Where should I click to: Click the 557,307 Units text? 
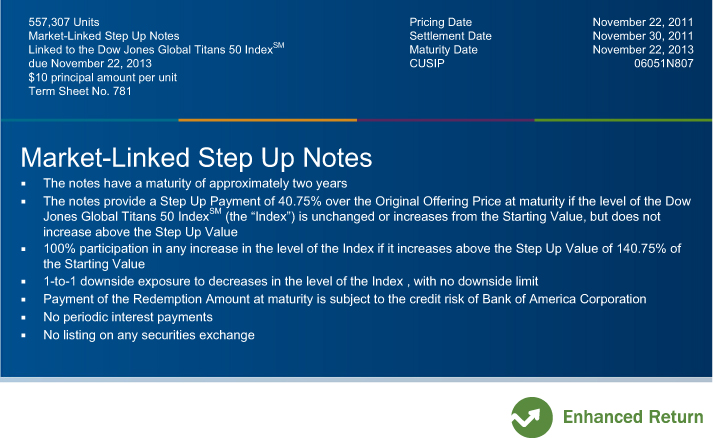[64, 22]
